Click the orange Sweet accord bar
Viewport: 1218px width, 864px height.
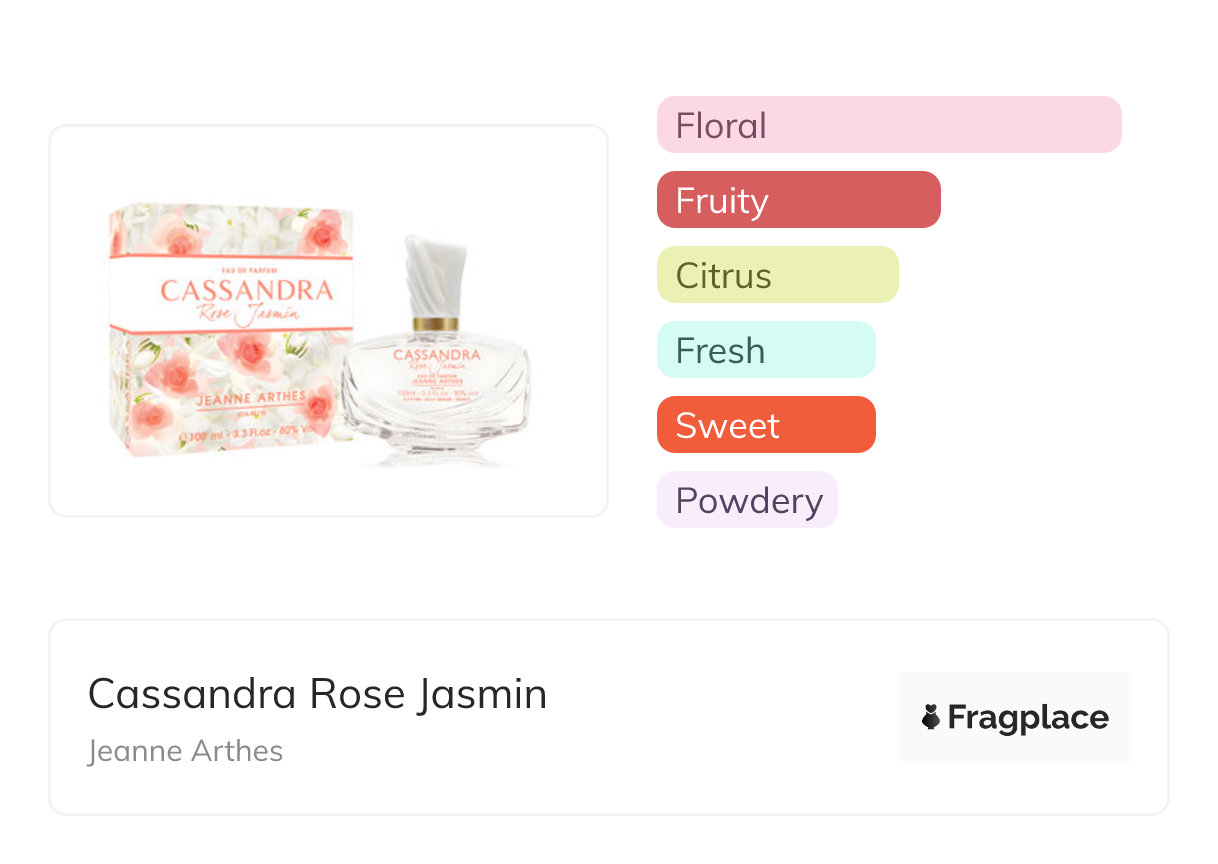766,425
